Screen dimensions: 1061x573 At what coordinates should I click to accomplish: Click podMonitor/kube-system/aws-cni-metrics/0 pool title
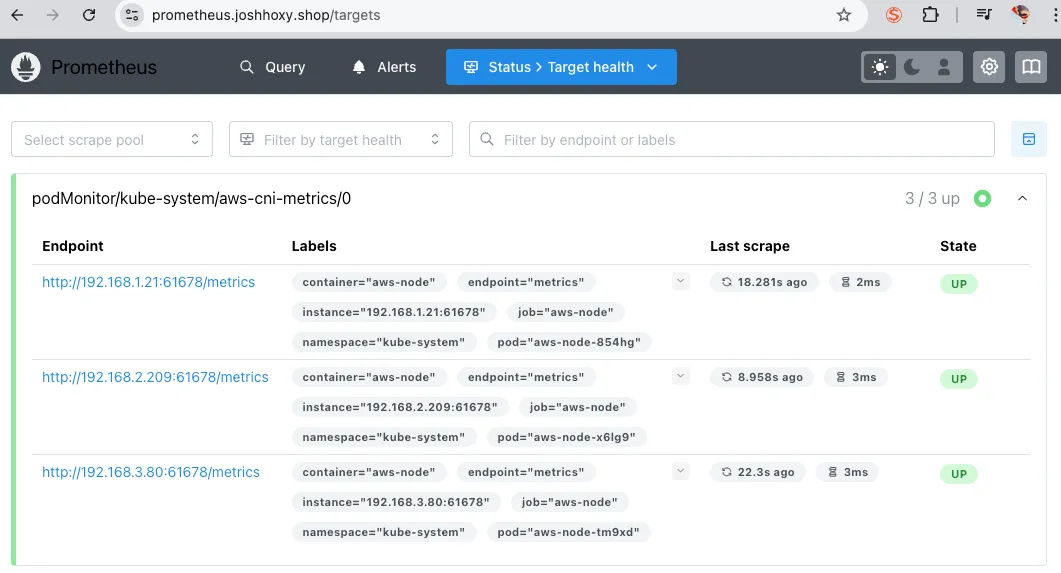click(191, 198)
